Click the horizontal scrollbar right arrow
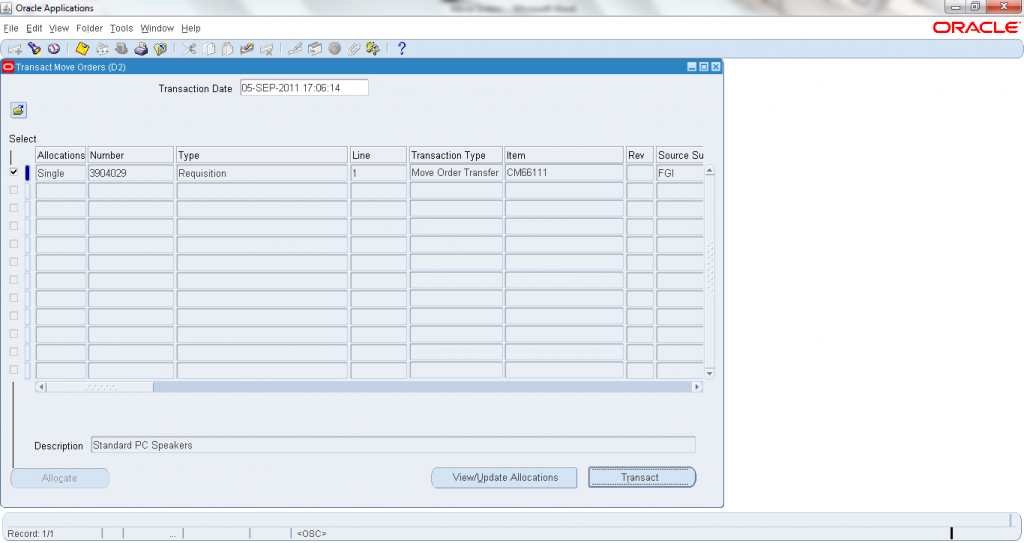 698,387
